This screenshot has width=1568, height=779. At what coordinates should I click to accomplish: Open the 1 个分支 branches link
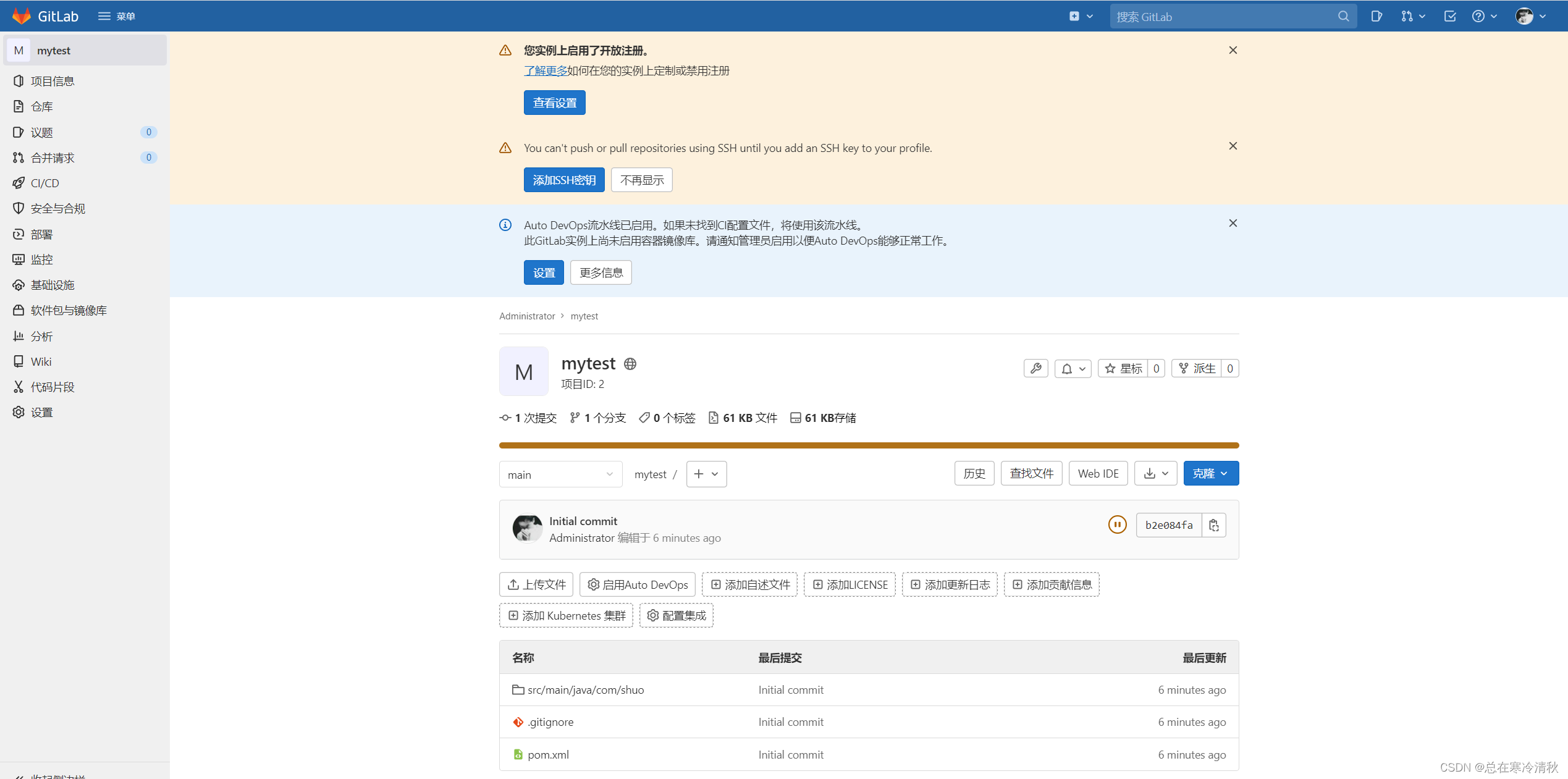[598, 418]
